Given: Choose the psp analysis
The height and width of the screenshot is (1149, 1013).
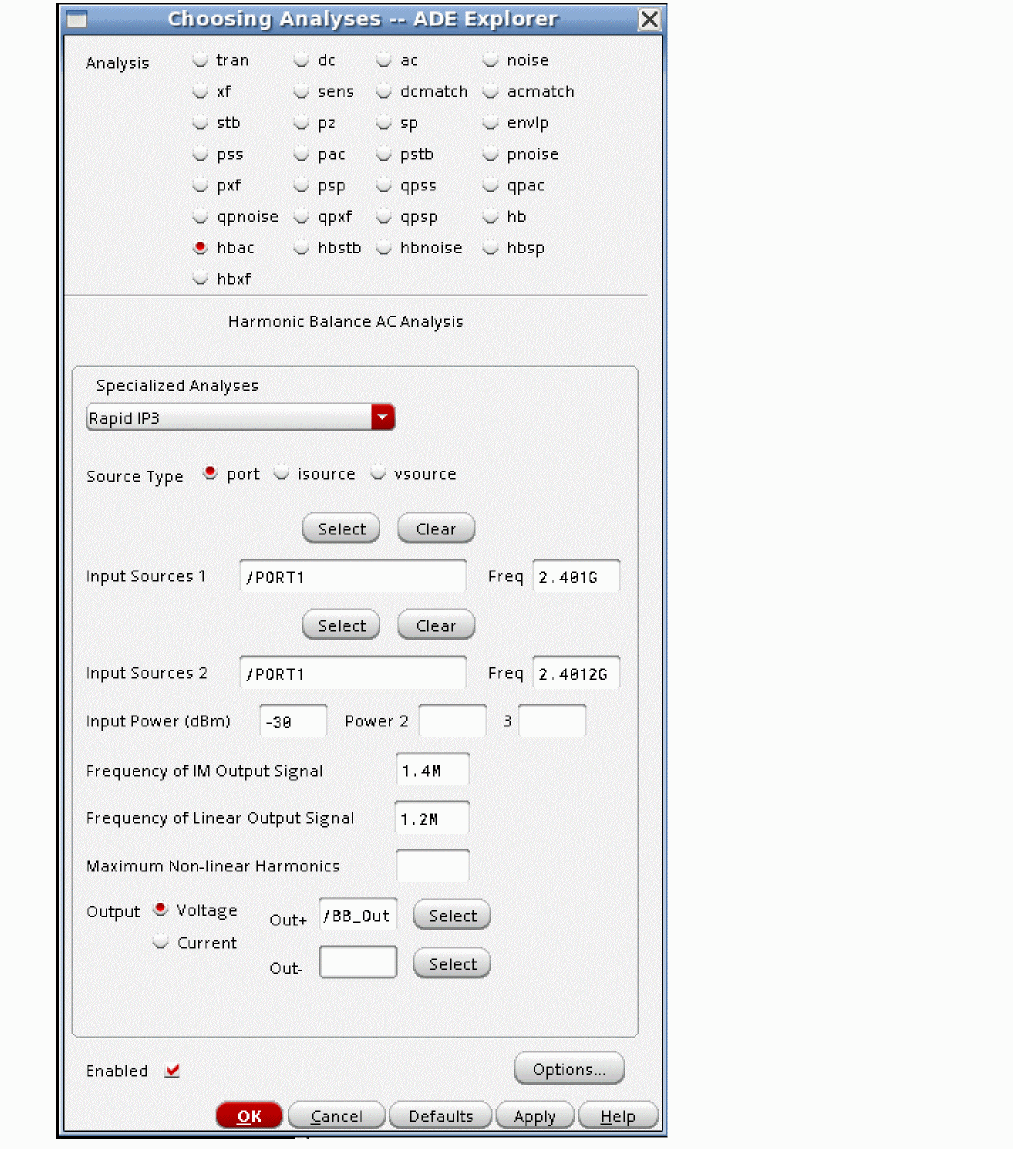Looking at the screenshot, I should 301,186.
